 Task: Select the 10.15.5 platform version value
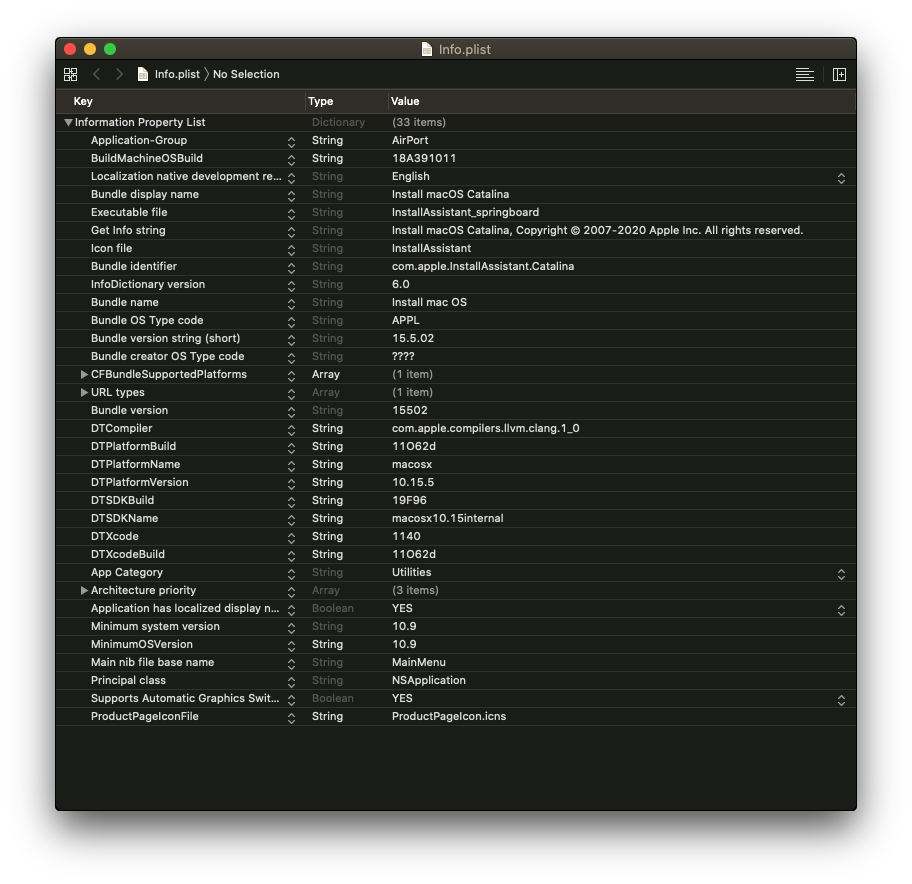(413, 483)
